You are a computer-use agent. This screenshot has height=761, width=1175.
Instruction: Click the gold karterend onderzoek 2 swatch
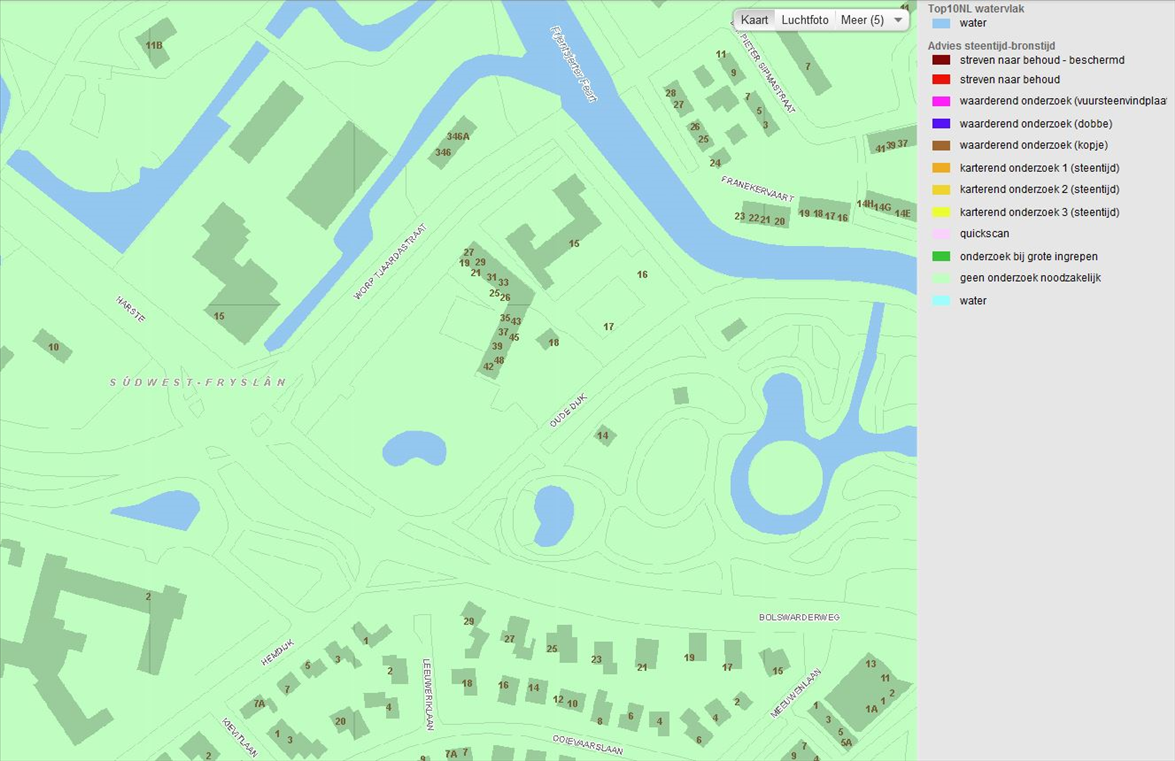[941, 190]
